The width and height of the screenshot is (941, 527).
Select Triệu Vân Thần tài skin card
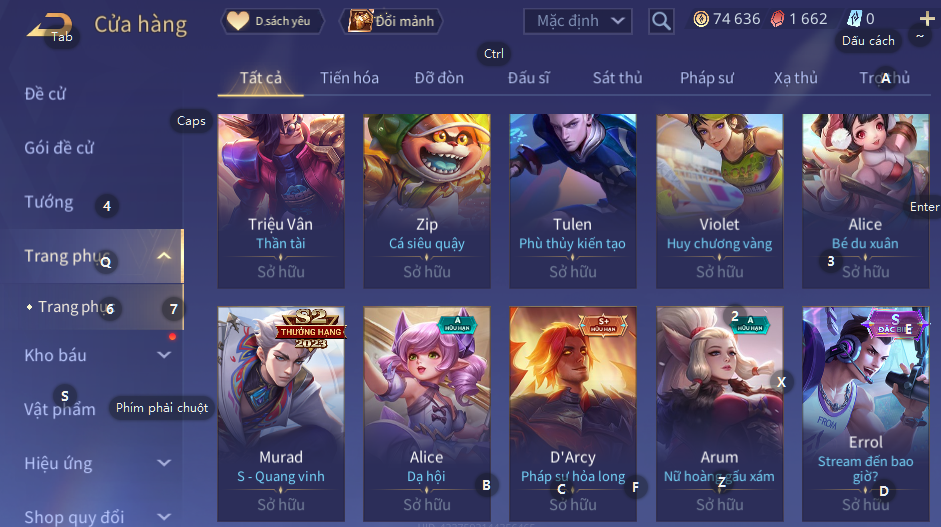(281, 201)
